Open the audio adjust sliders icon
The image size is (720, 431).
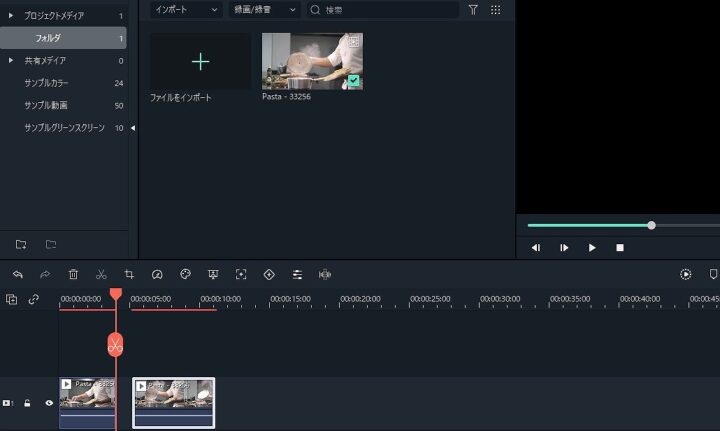pos(297,274)
